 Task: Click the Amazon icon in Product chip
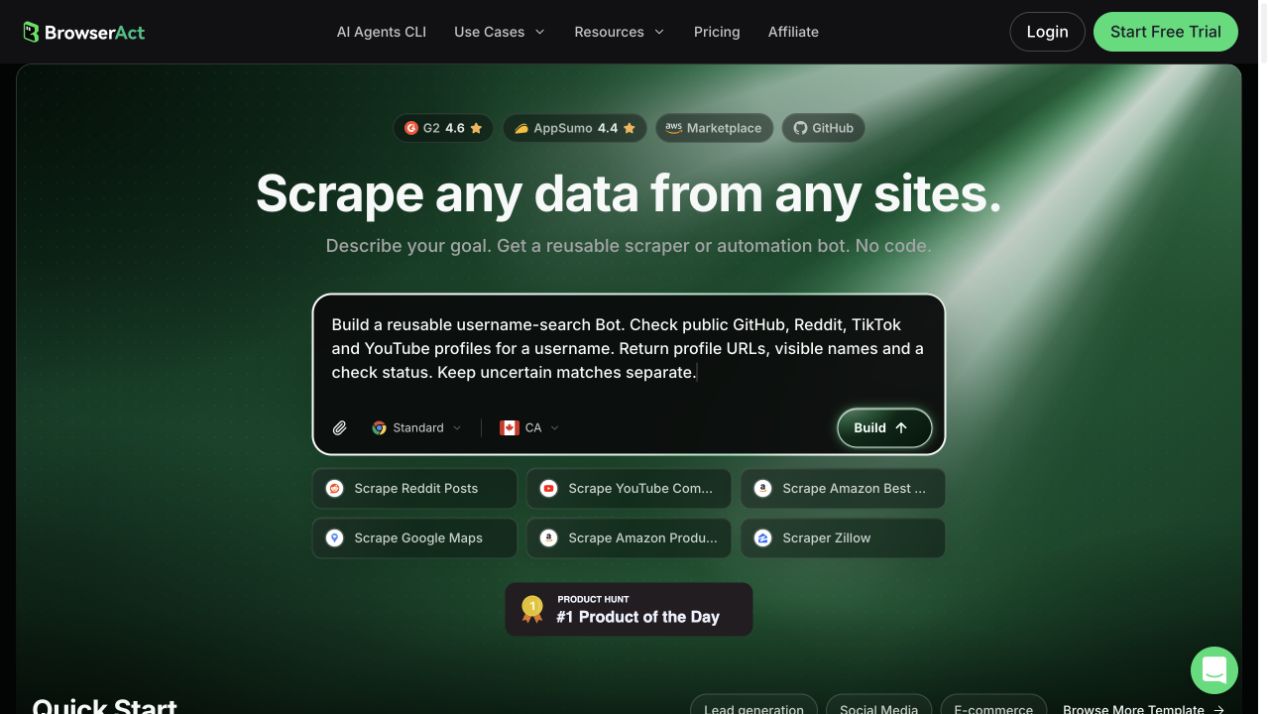pos(549,538)
